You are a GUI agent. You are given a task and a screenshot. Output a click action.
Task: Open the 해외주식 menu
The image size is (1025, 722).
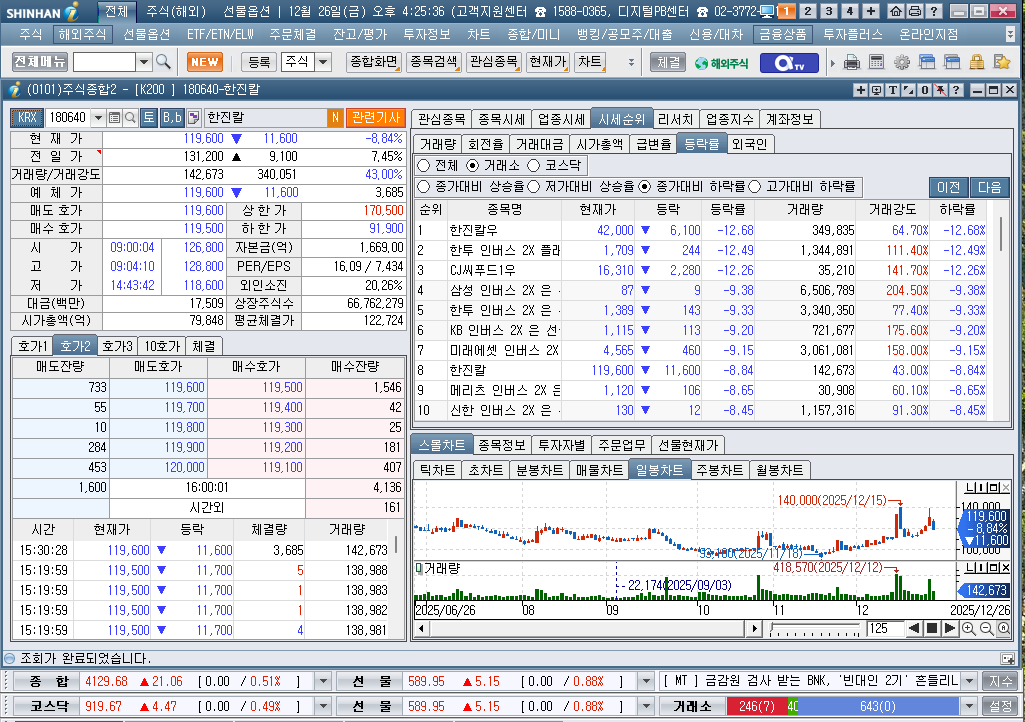[82, 34]
